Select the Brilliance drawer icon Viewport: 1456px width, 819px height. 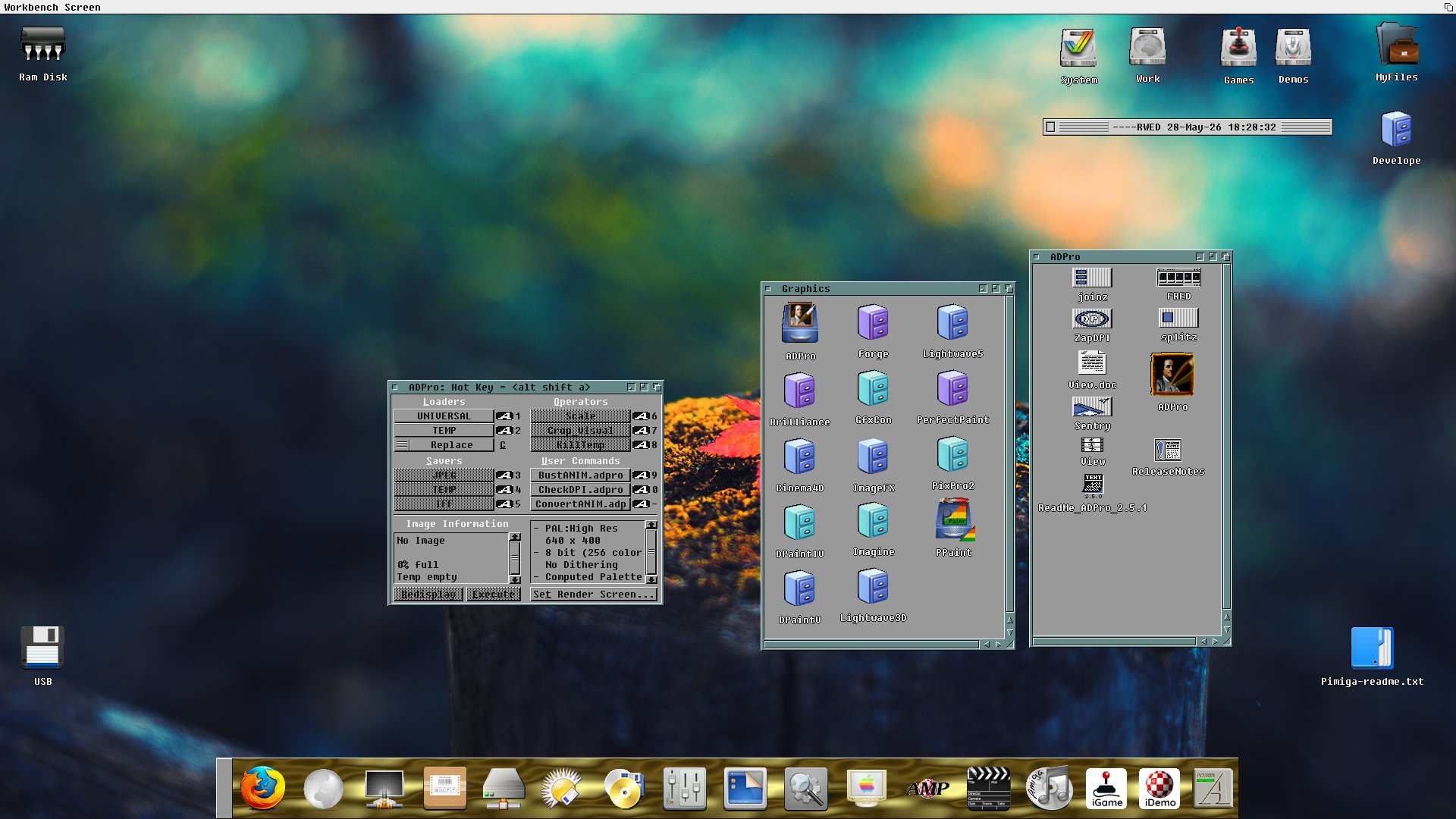point(799,391)
